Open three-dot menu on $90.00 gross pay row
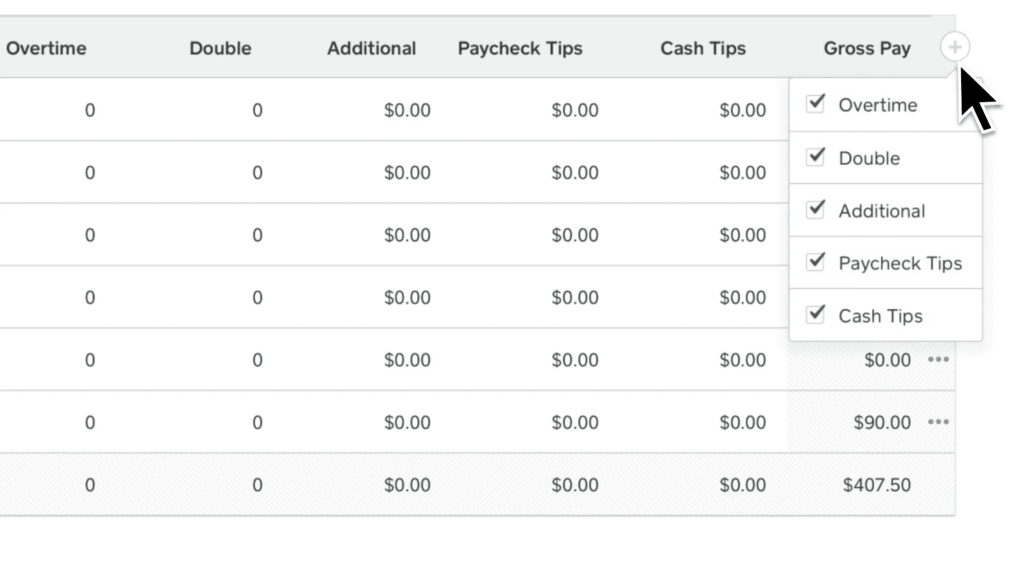This screenshot has width=1024, height=568. click(x=938, y=422)
